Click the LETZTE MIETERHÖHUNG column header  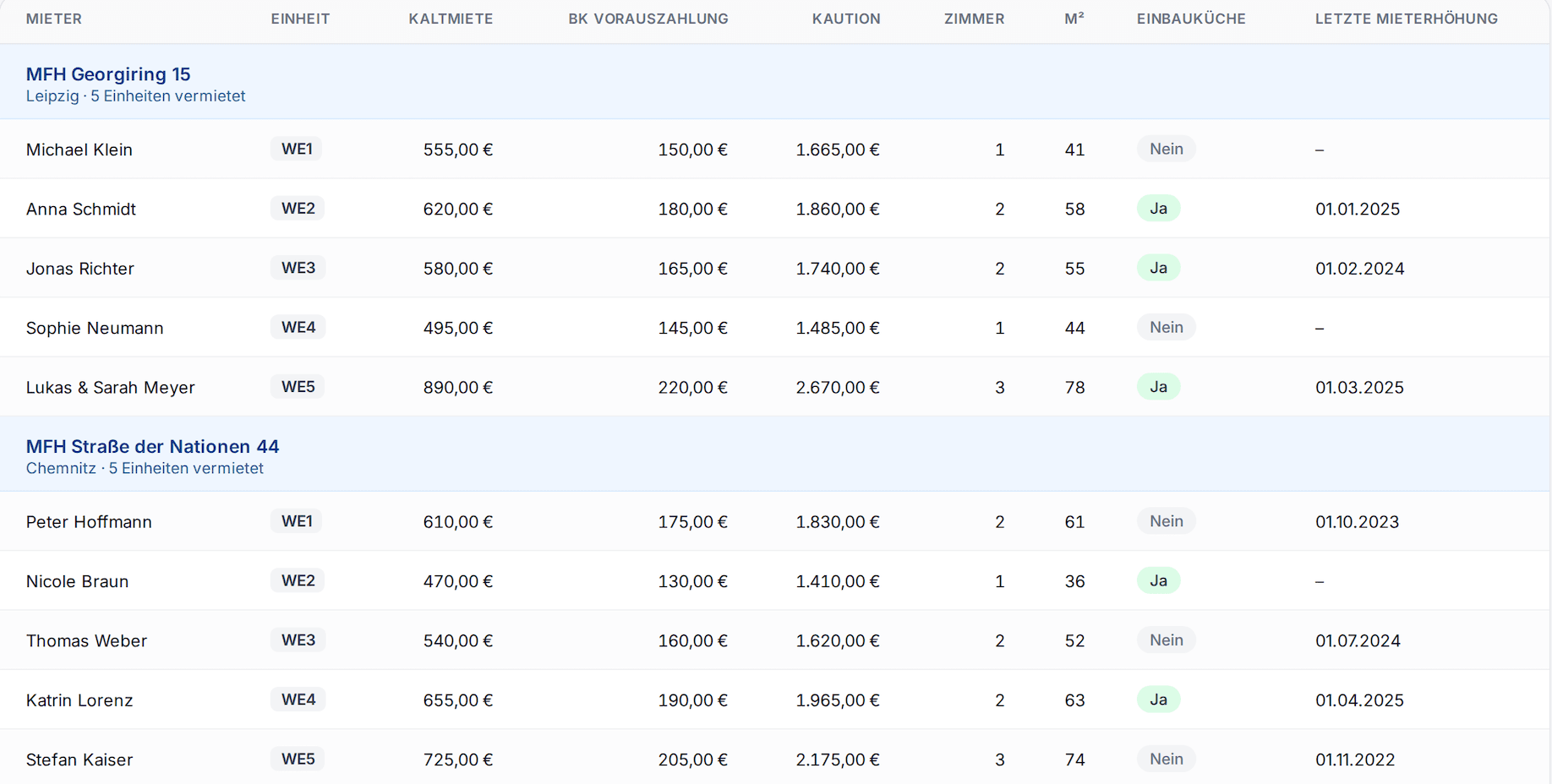tap(1407, 19)
